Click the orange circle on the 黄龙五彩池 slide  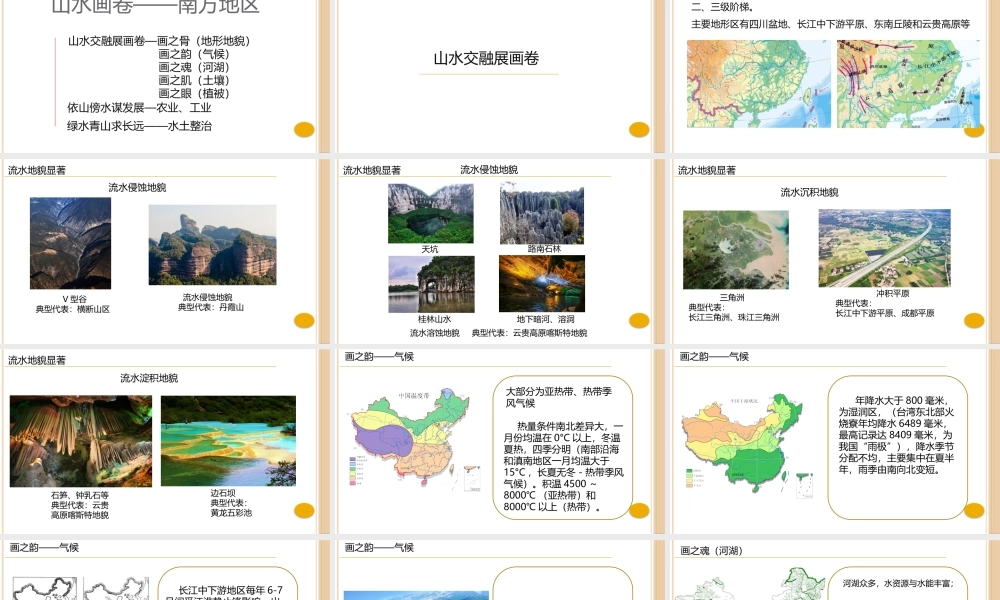pos(304,511)
